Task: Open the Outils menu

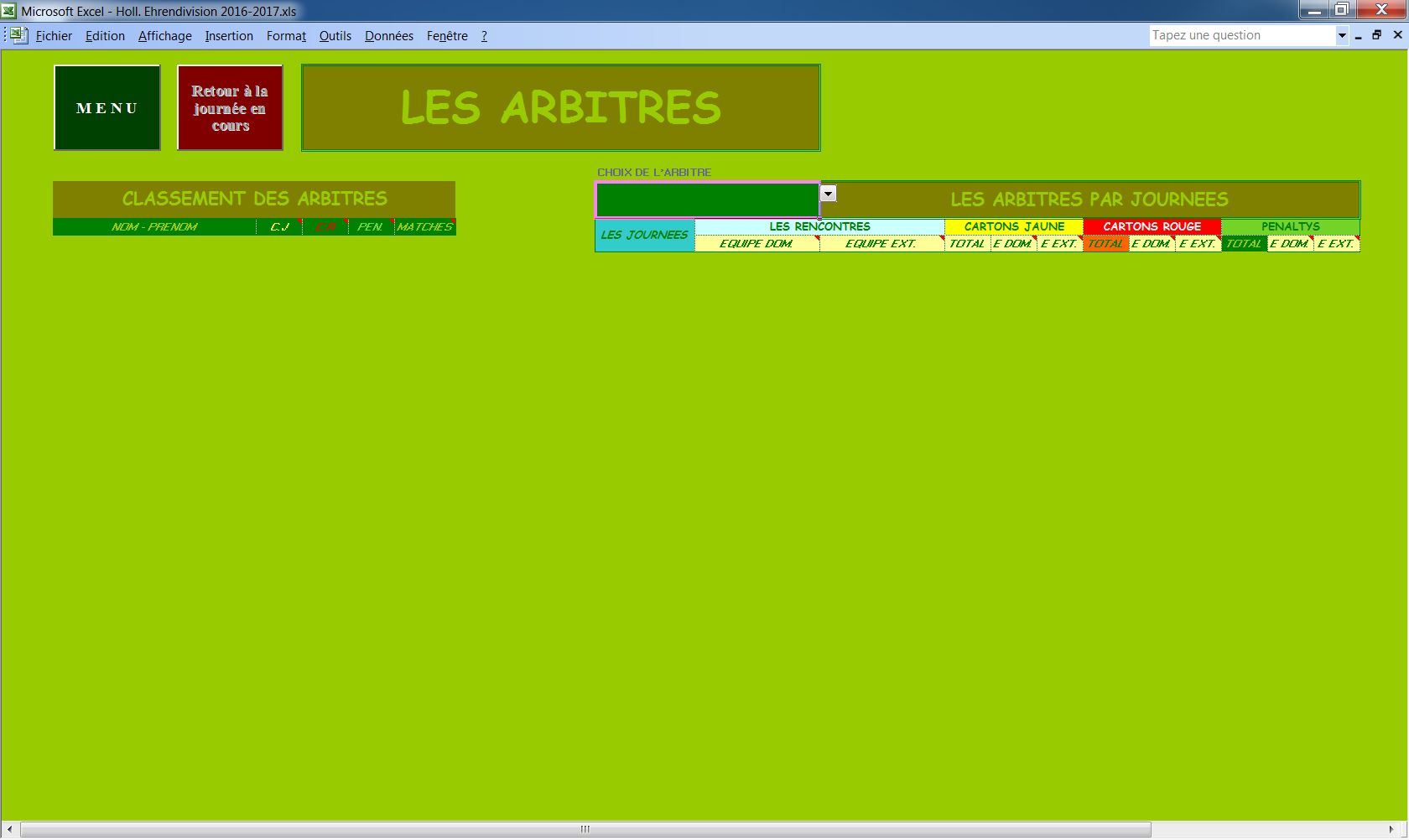Action: tap(335, 36)
